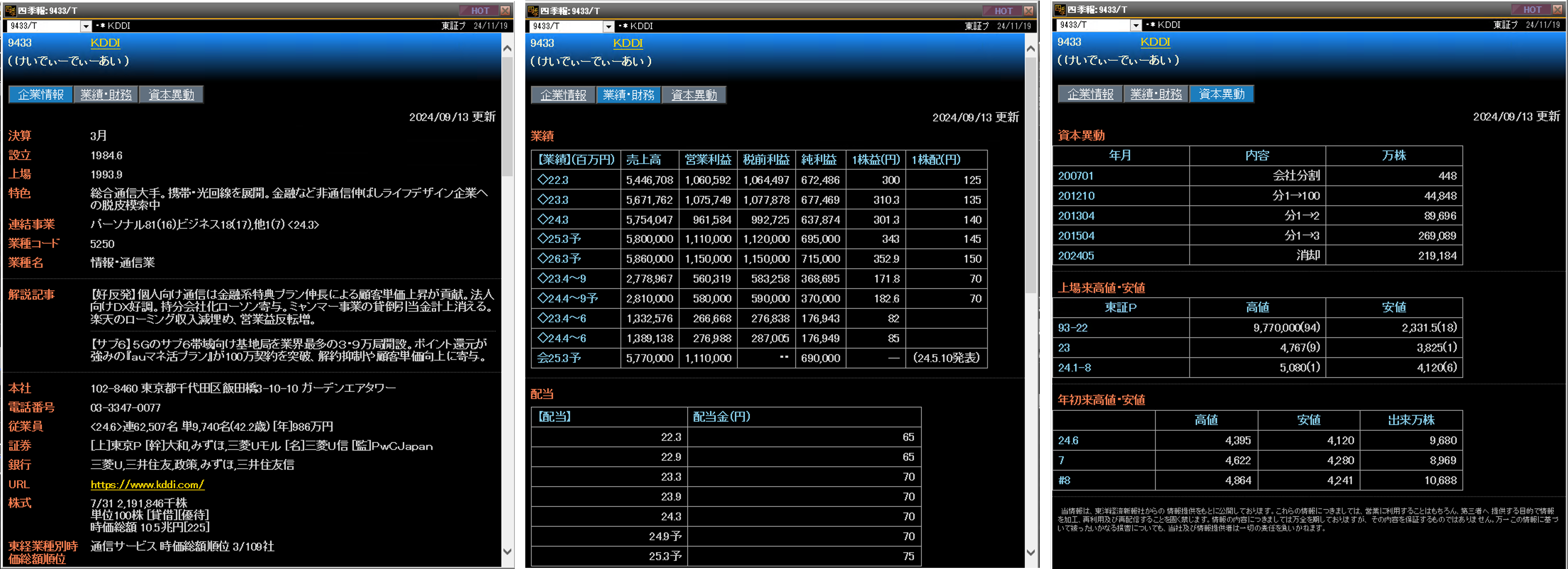Toggle the HOT button in the left window
The image size is (1568, 569).
click(x=480, y=10)
